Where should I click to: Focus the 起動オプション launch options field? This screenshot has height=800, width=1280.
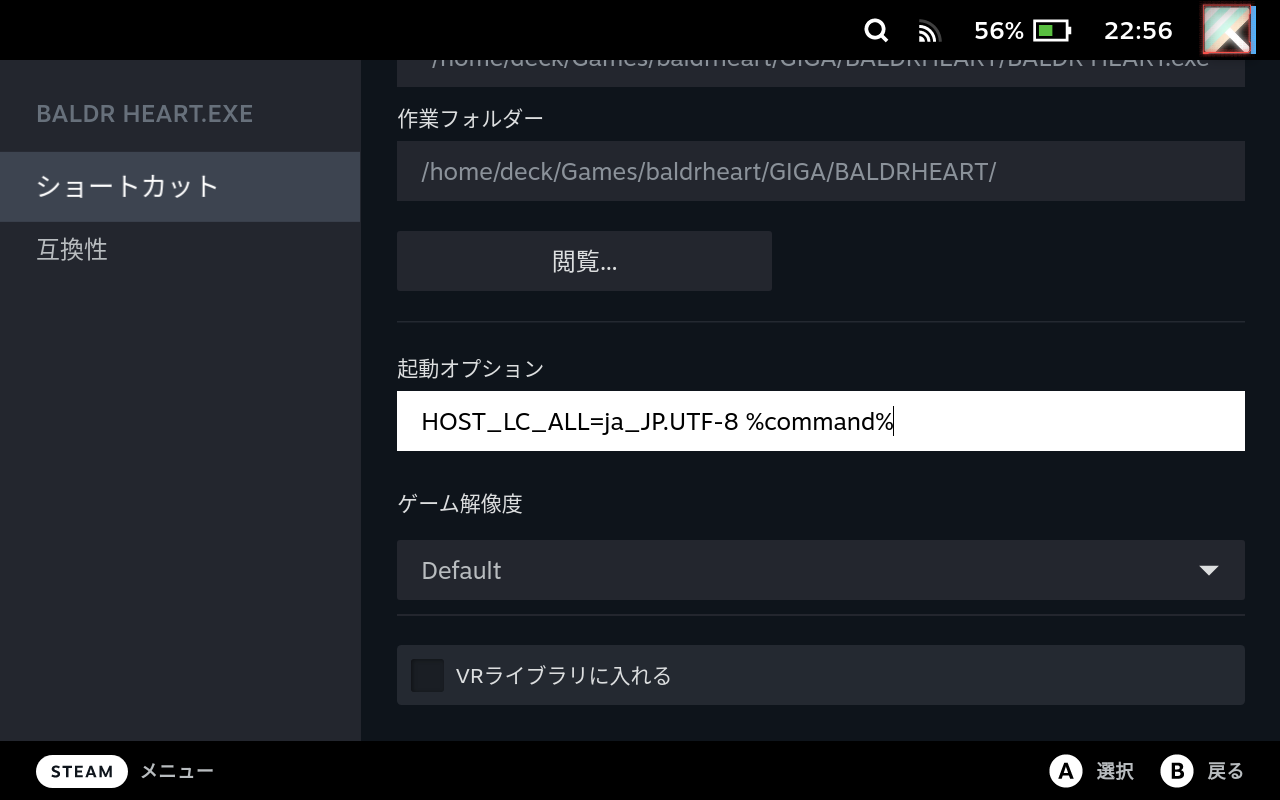click(x=821, y=421)
